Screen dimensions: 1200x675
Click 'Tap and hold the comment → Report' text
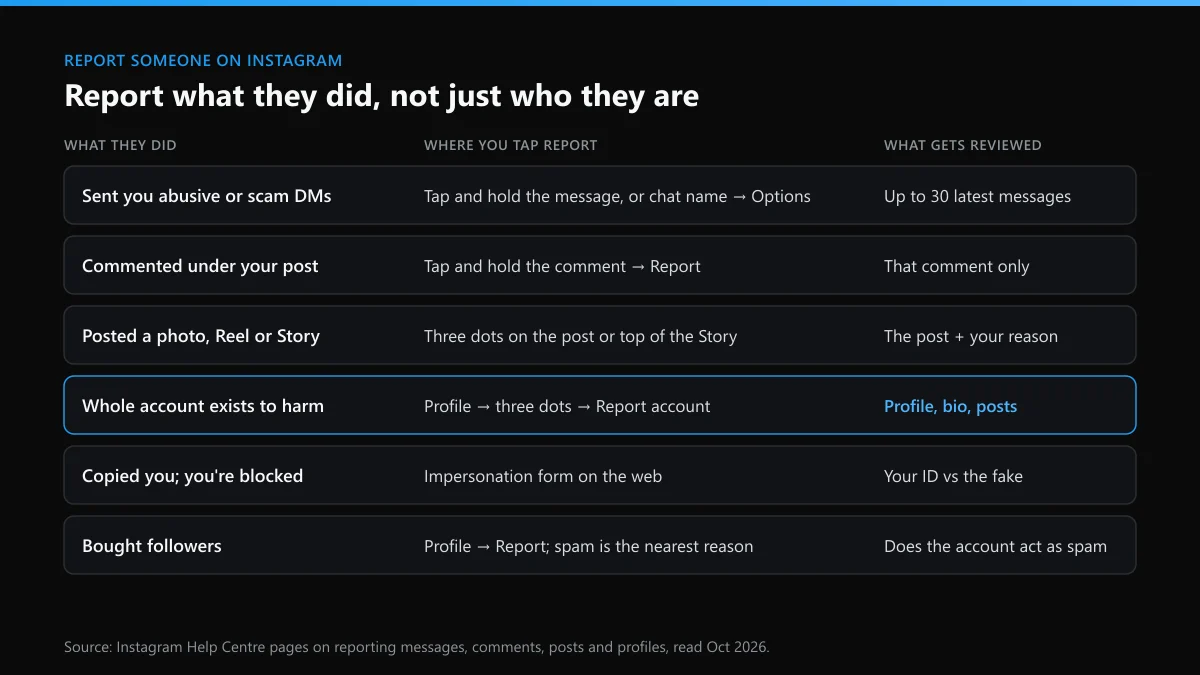[562, 266]
